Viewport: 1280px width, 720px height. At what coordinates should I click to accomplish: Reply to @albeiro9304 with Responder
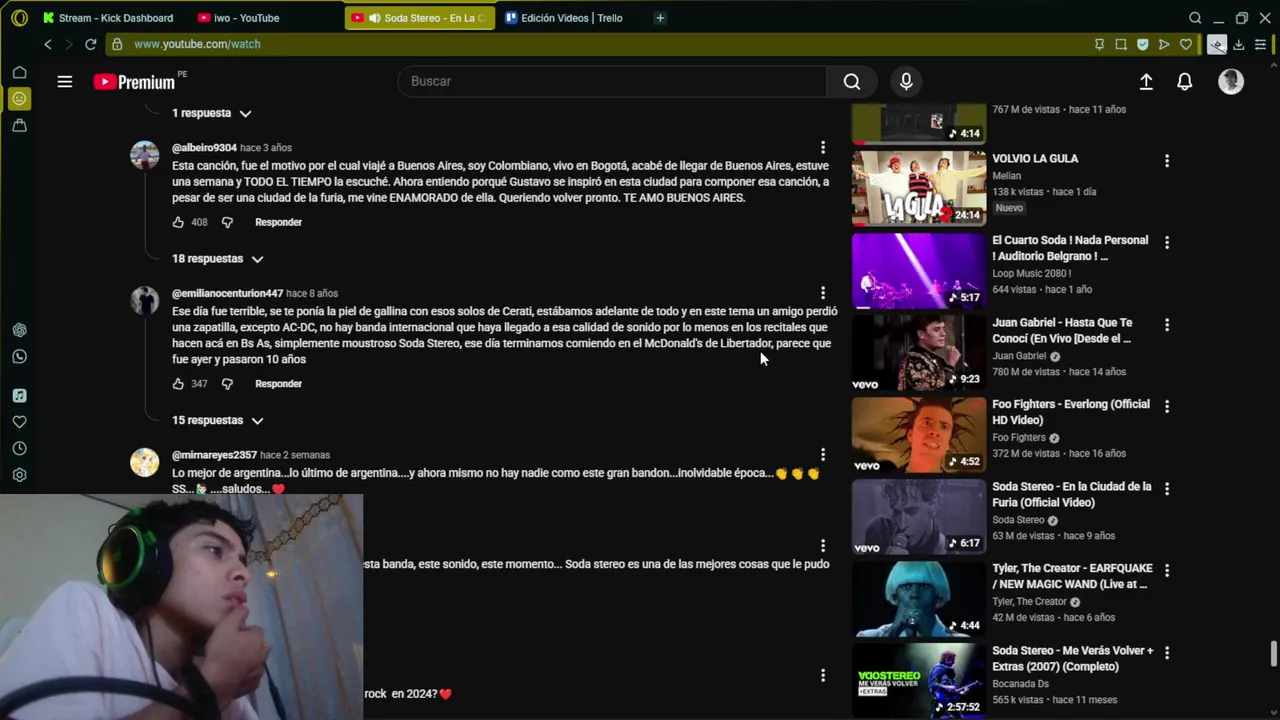click(278, 222)
